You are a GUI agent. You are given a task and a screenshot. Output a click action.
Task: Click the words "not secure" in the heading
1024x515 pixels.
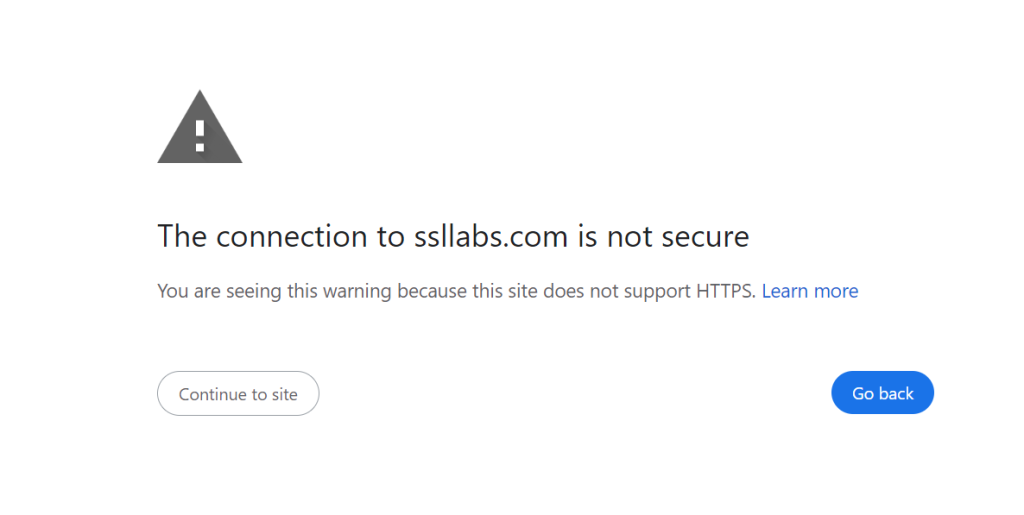677,237
